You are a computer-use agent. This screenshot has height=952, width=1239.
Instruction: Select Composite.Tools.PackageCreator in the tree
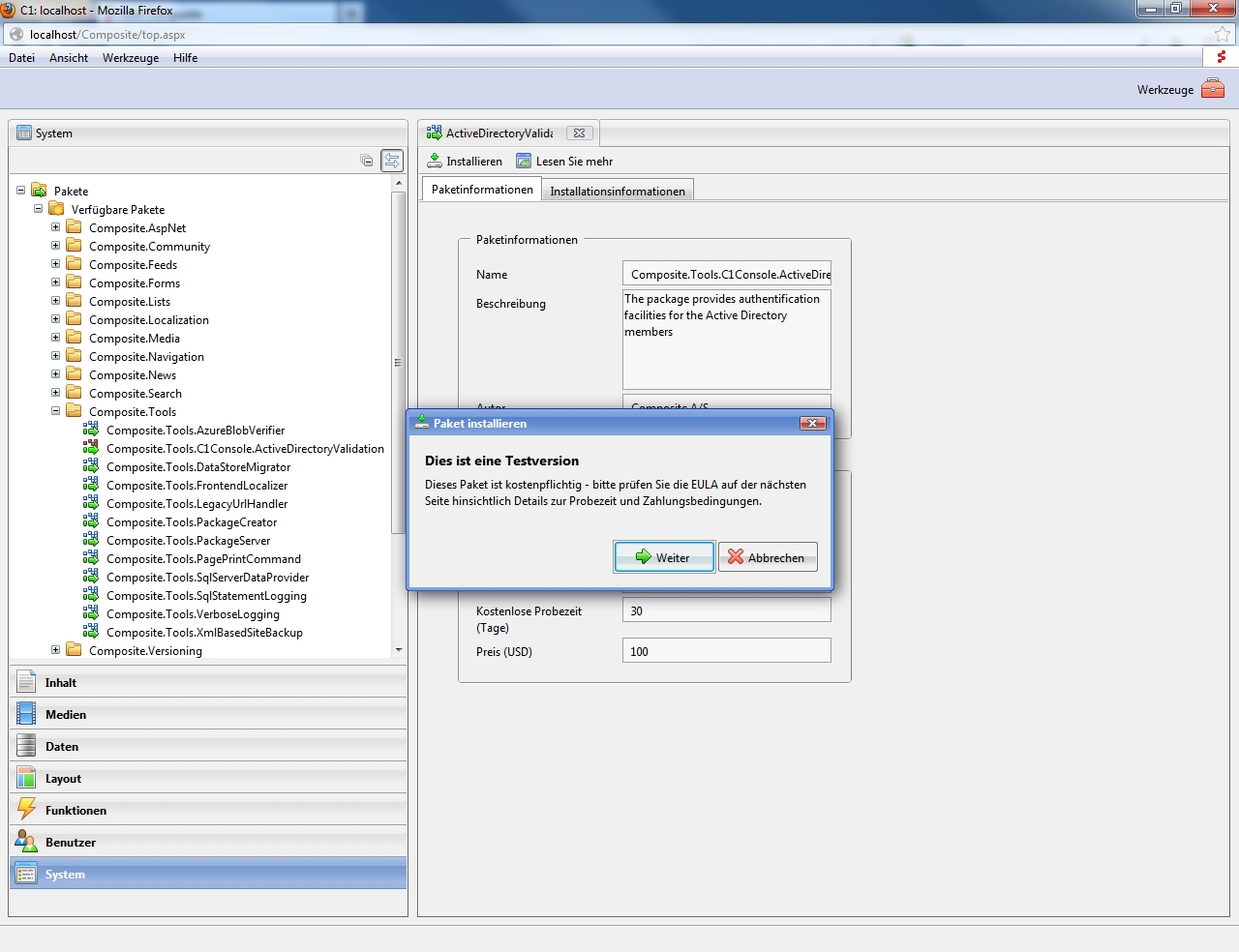click(192, 522)
